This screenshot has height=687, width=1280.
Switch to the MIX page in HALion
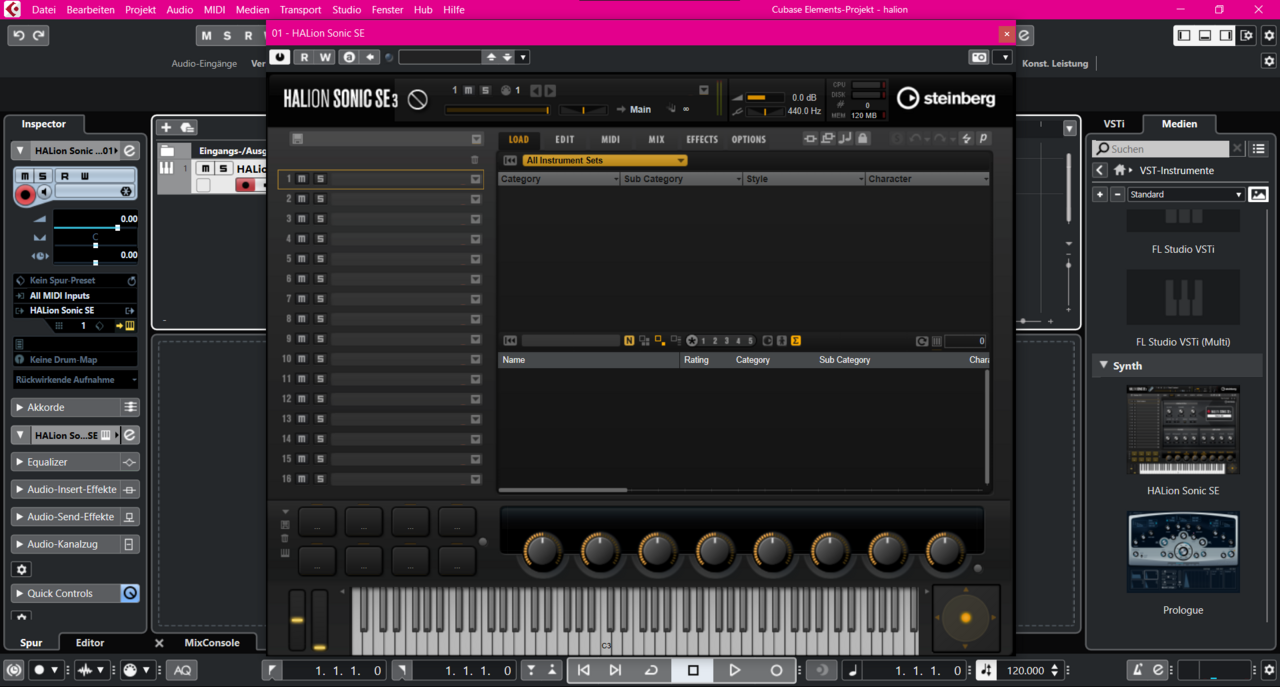656,139
